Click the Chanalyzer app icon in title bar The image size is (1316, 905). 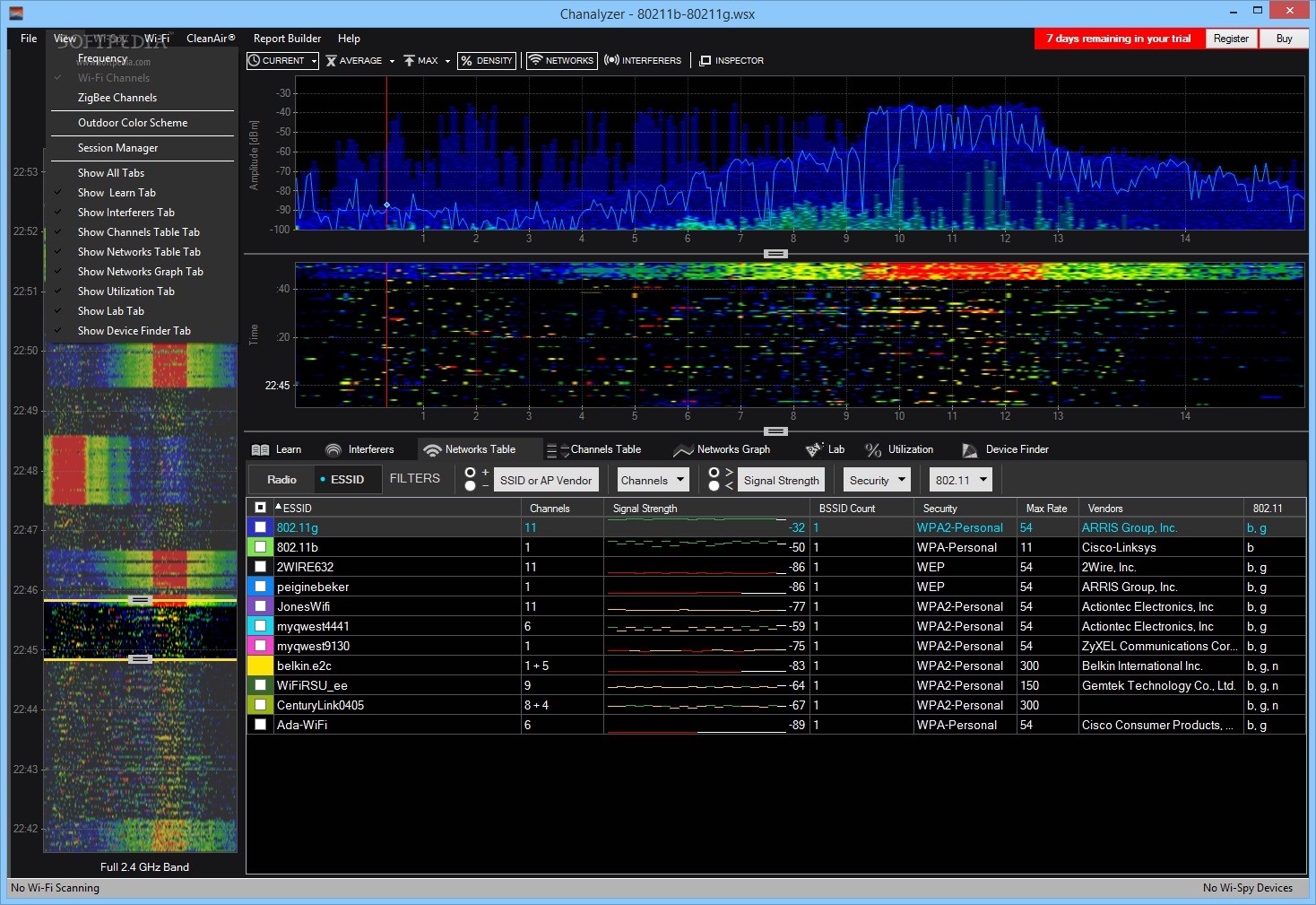(15, 13)
